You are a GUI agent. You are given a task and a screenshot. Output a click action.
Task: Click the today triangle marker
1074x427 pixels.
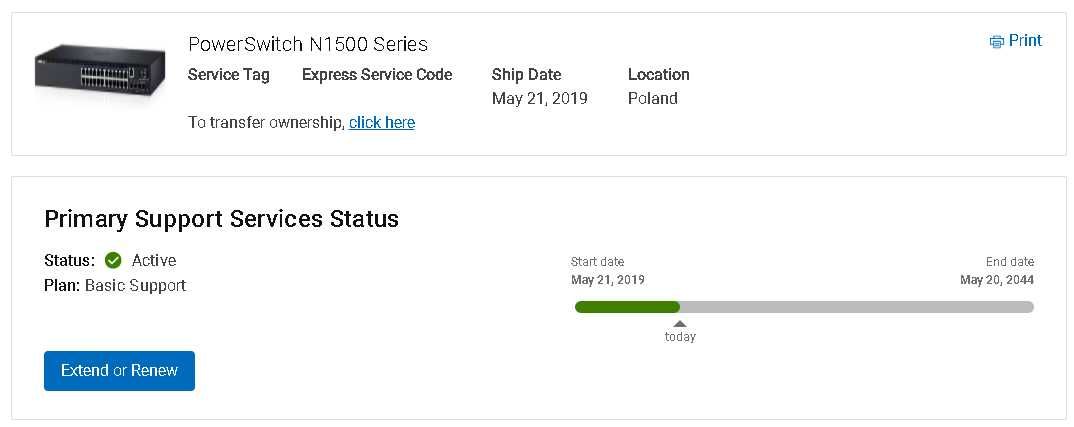tap(680, 323)
